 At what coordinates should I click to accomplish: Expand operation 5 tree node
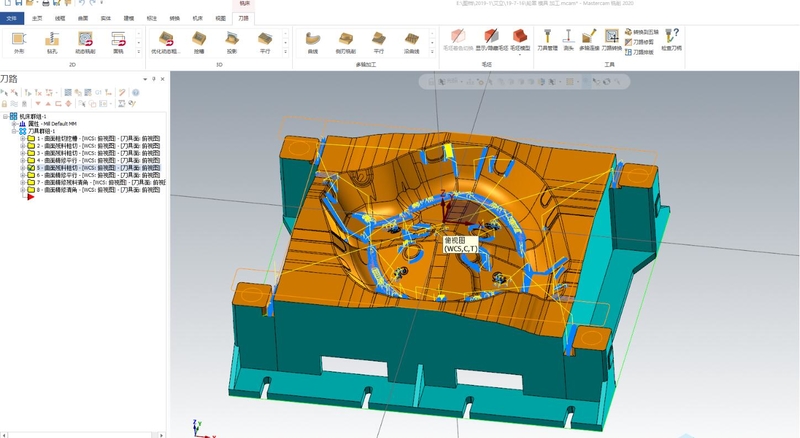click(x=22, y=167)
